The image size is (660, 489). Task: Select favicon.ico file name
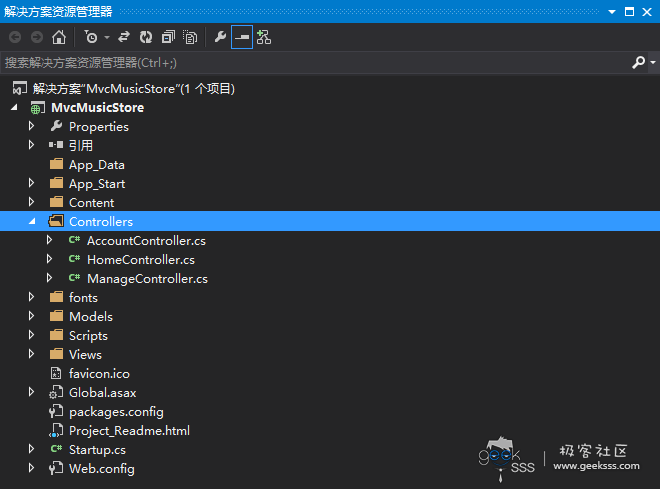click(x=99, y=374)
